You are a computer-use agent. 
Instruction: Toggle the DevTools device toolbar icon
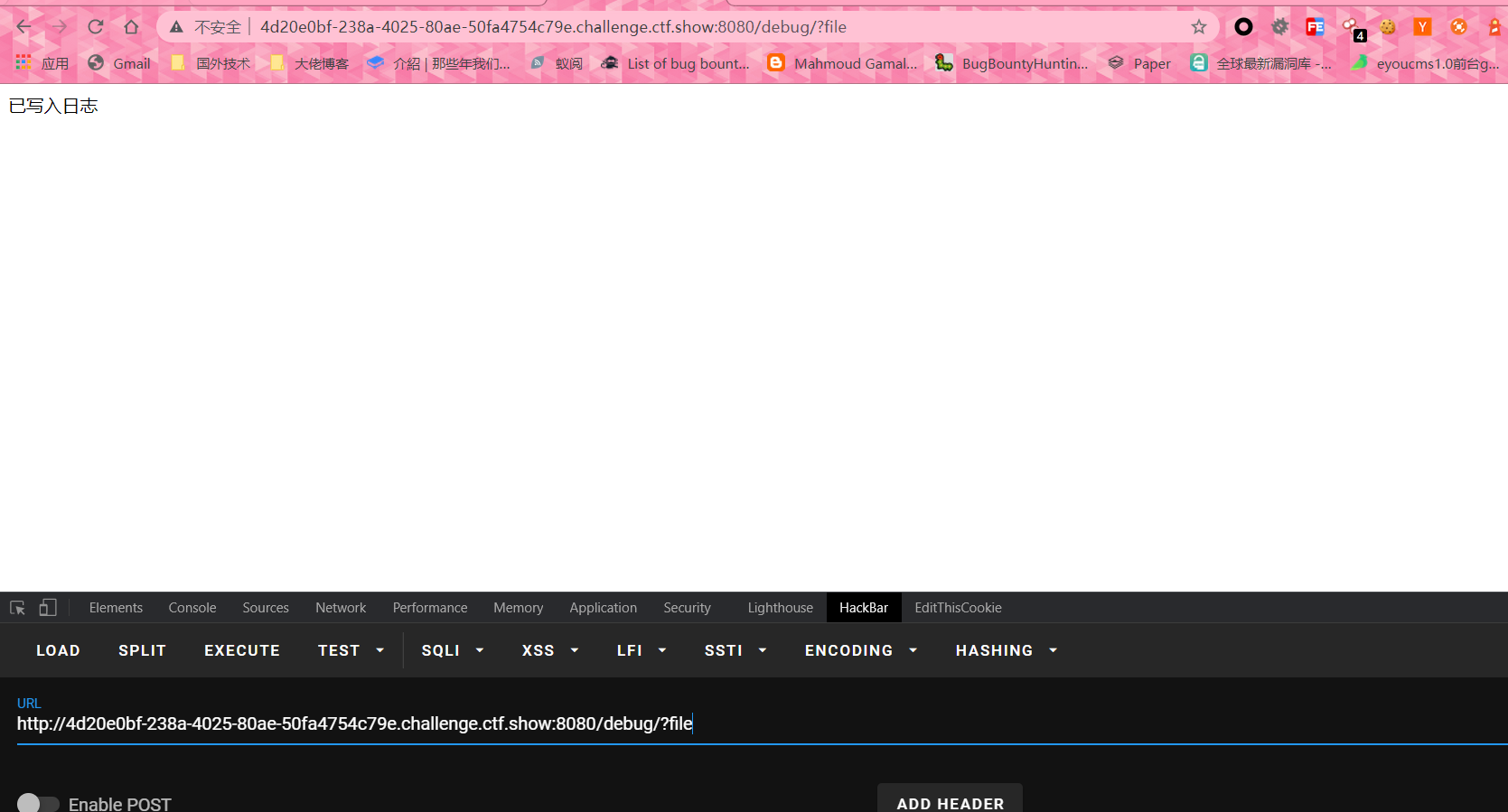tap(48, 608)
